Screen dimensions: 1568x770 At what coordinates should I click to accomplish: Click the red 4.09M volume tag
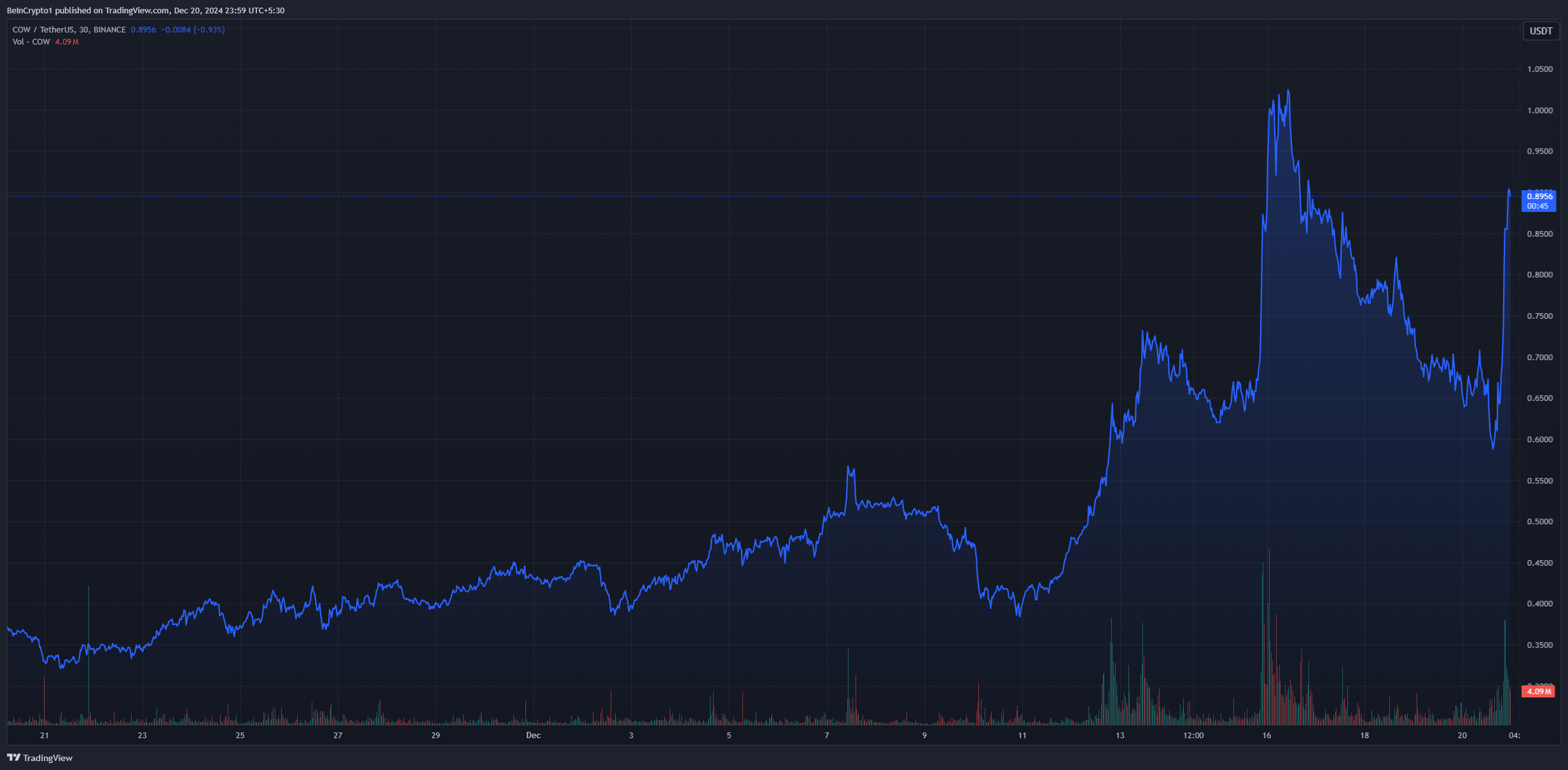1539,691
